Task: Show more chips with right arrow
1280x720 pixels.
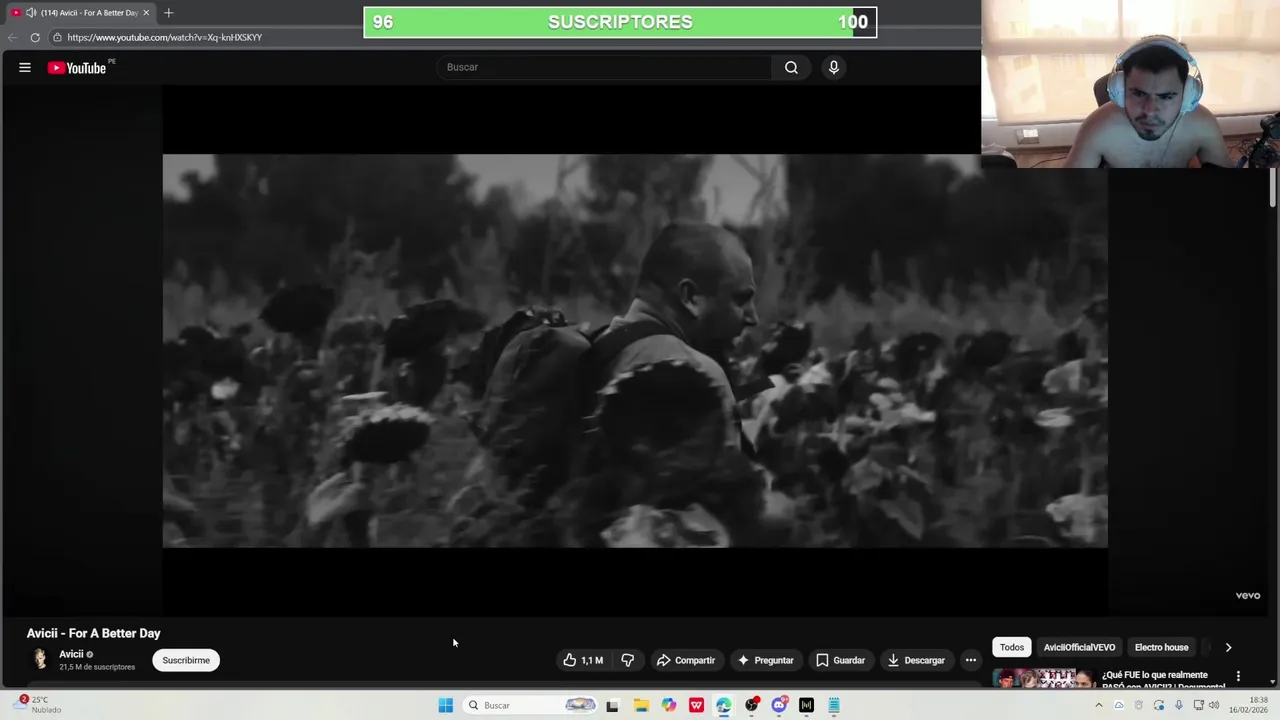Action: coord(1228,647)
